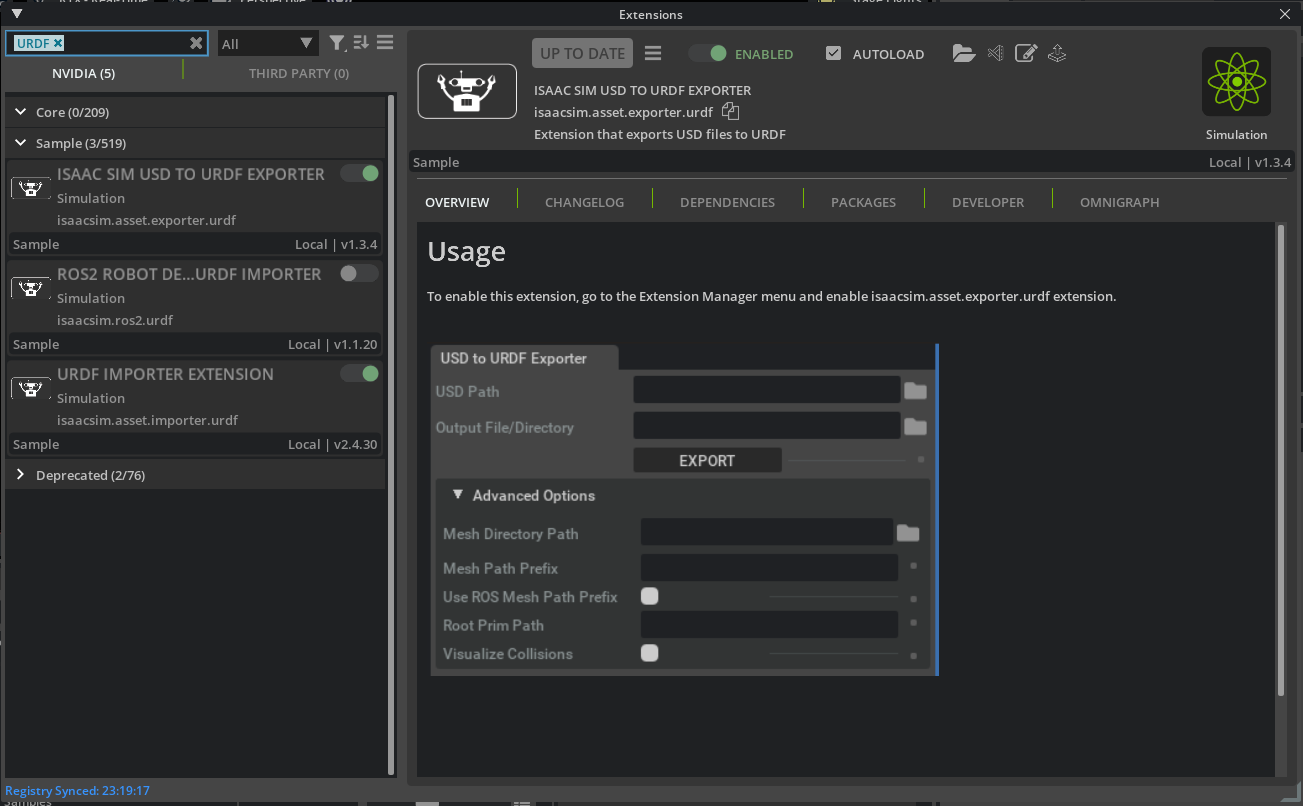Expand the Deprecated (2/76) section
The width and height of the screenshot is (1303, 806).
coord(20,475)
